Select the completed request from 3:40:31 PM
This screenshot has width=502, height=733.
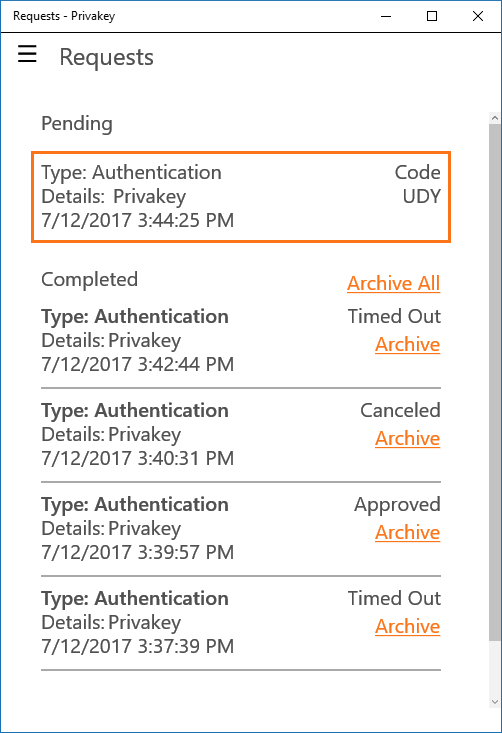[x=241, y=435]
